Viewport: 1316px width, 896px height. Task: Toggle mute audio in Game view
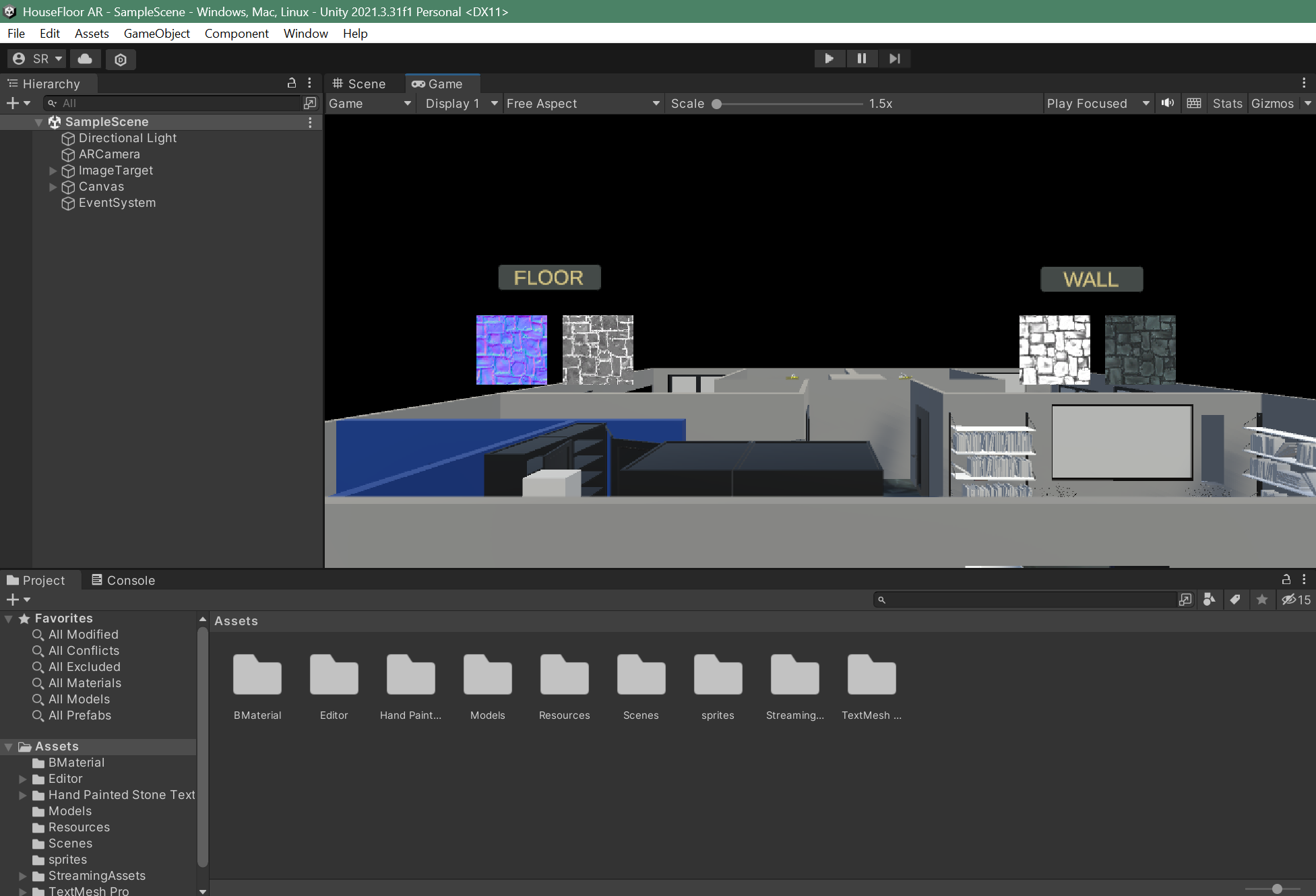[x=1167, y=103]
